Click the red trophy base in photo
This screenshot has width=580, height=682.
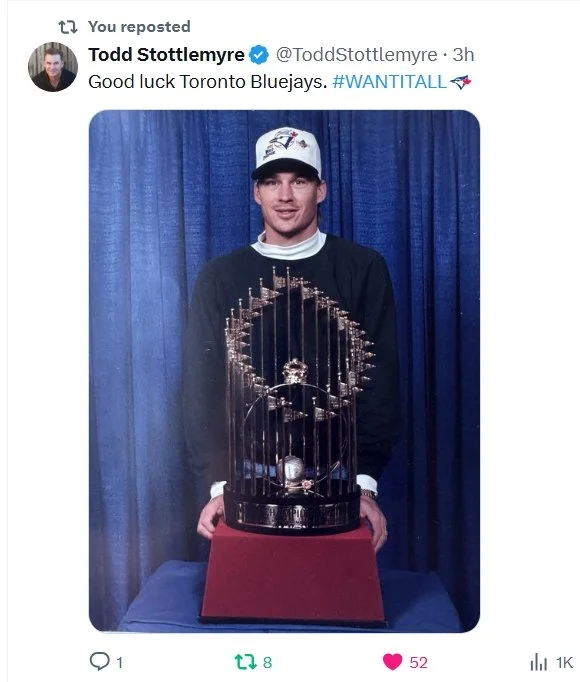point(292,572)
